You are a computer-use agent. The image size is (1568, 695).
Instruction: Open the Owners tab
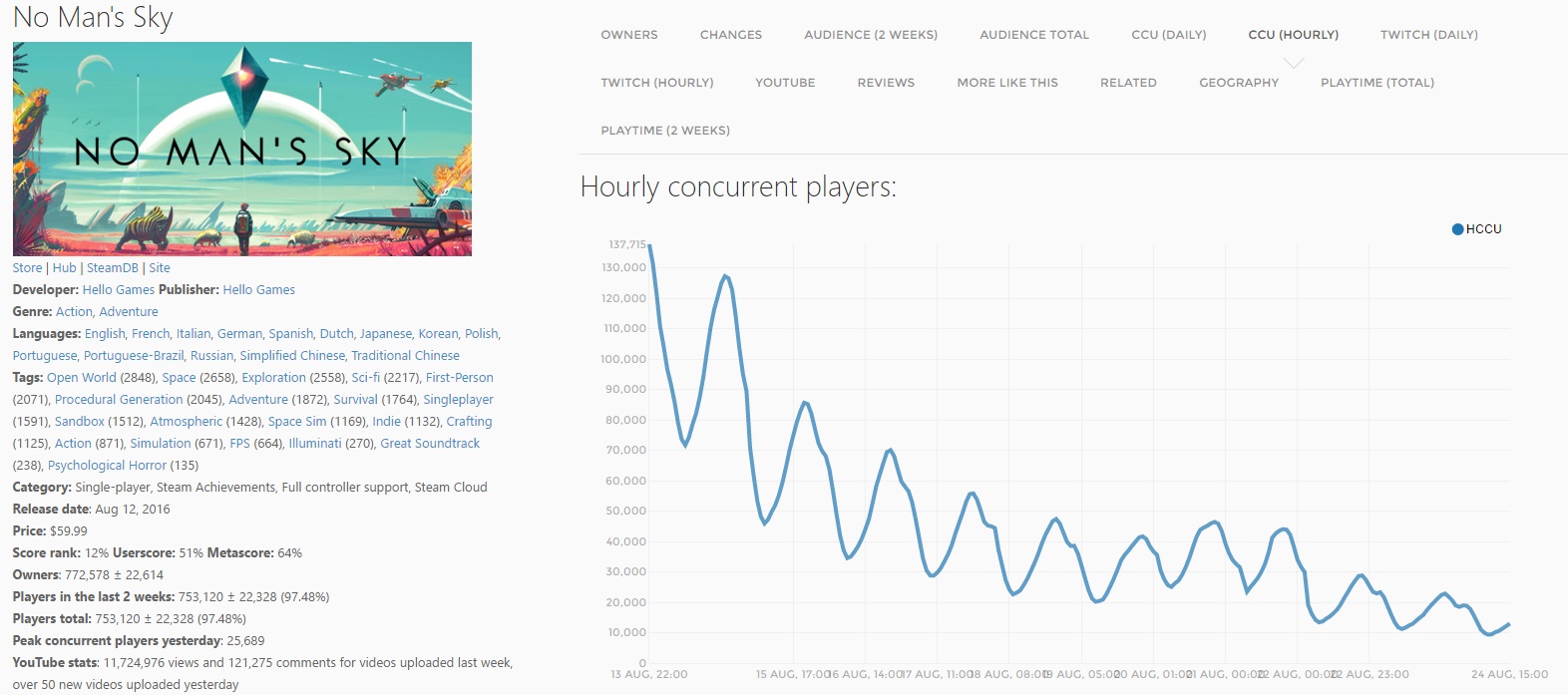coord(629,35)
